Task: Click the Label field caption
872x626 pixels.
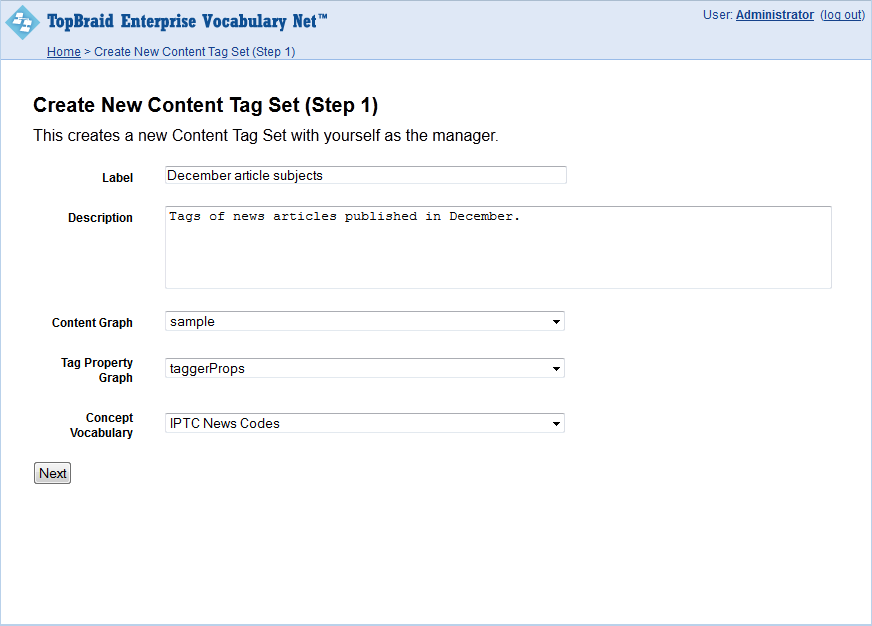Action: [117, 178]
